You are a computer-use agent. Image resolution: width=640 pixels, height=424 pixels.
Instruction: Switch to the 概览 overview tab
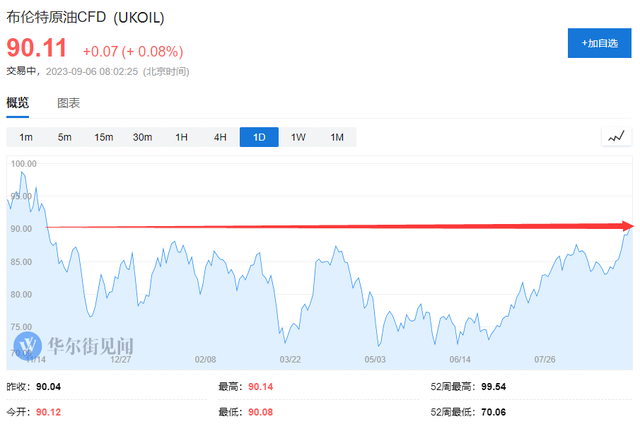pos(18,102)
